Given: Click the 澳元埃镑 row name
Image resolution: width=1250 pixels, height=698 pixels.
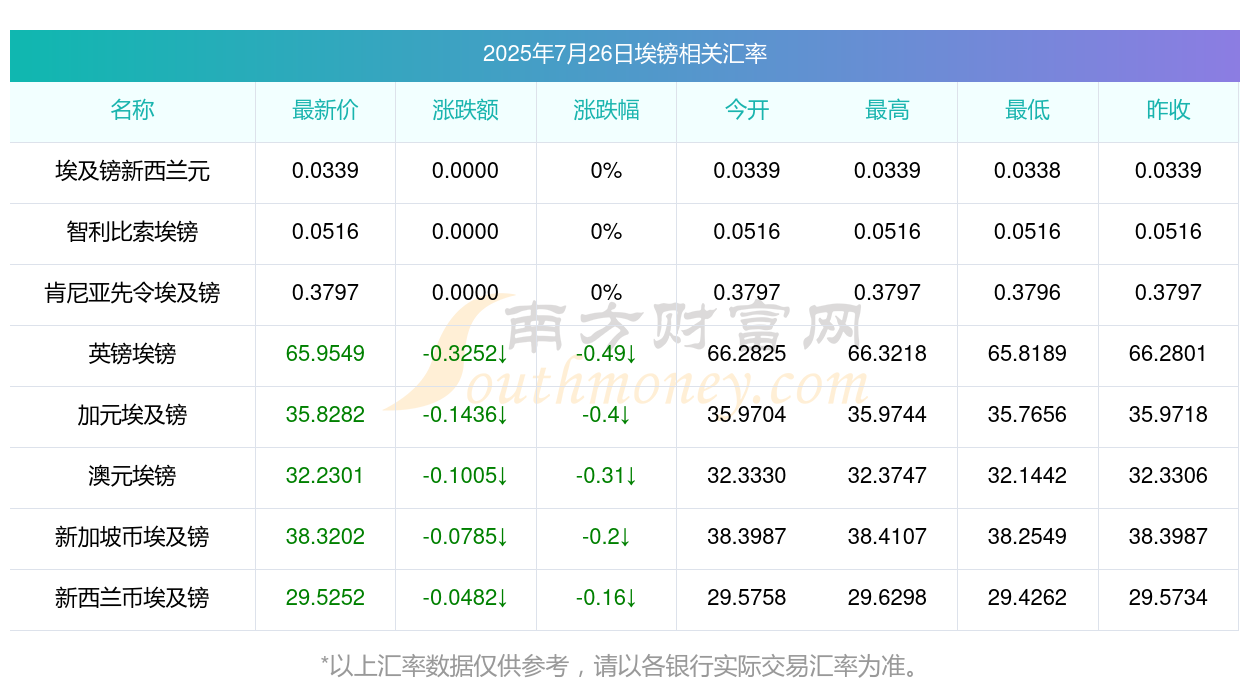Looking at the screenshot, I should click(132, 476).
